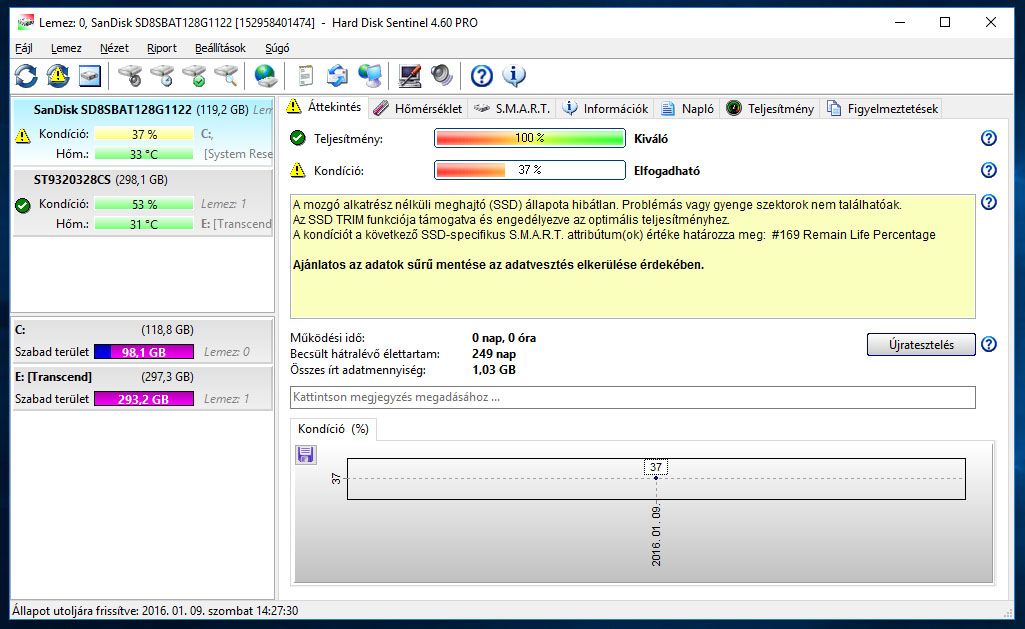The image size is (1025, 629).
Task: Click the 293,2 GB free space bar
Action: tap(144, 399)
